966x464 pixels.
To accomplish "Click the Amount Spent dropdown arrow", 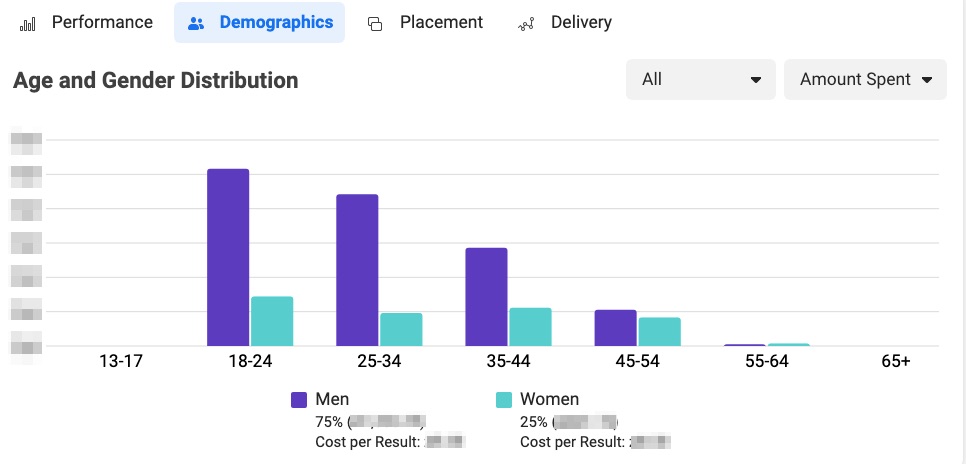I will pos(927,80).
